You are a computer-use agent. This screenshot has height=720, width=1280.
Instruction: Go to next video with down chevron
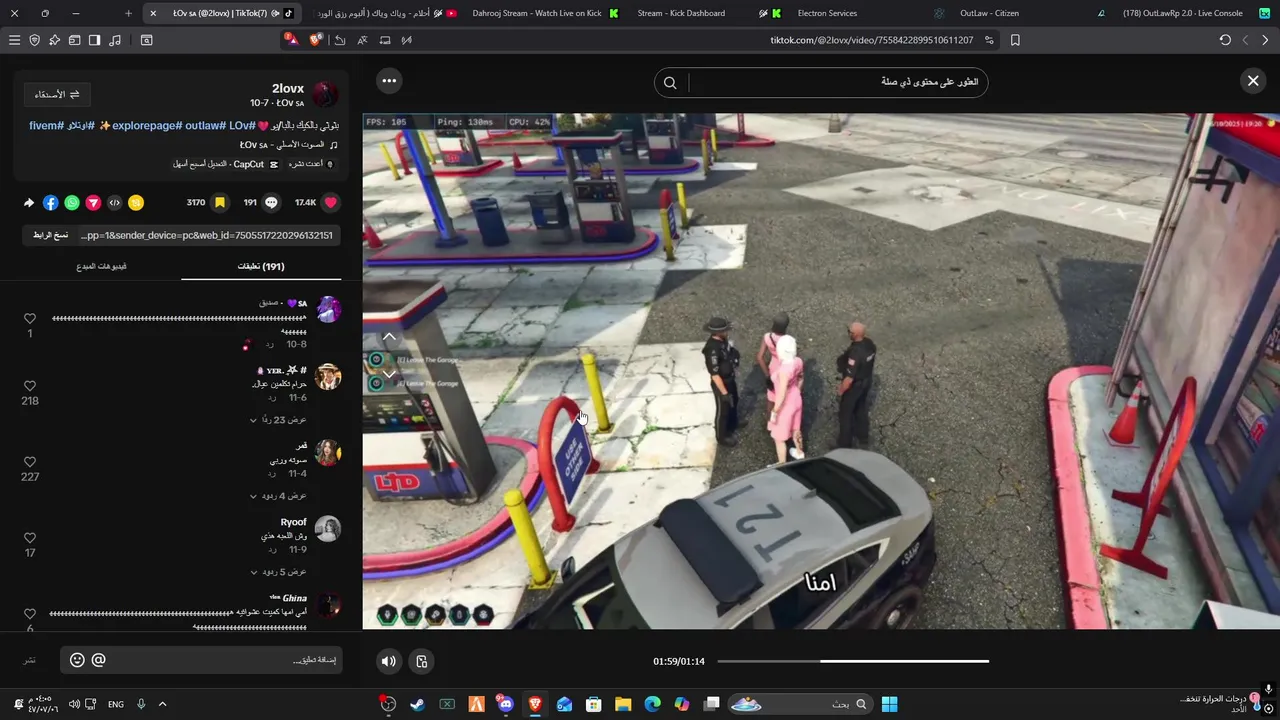tap(390, 374)
